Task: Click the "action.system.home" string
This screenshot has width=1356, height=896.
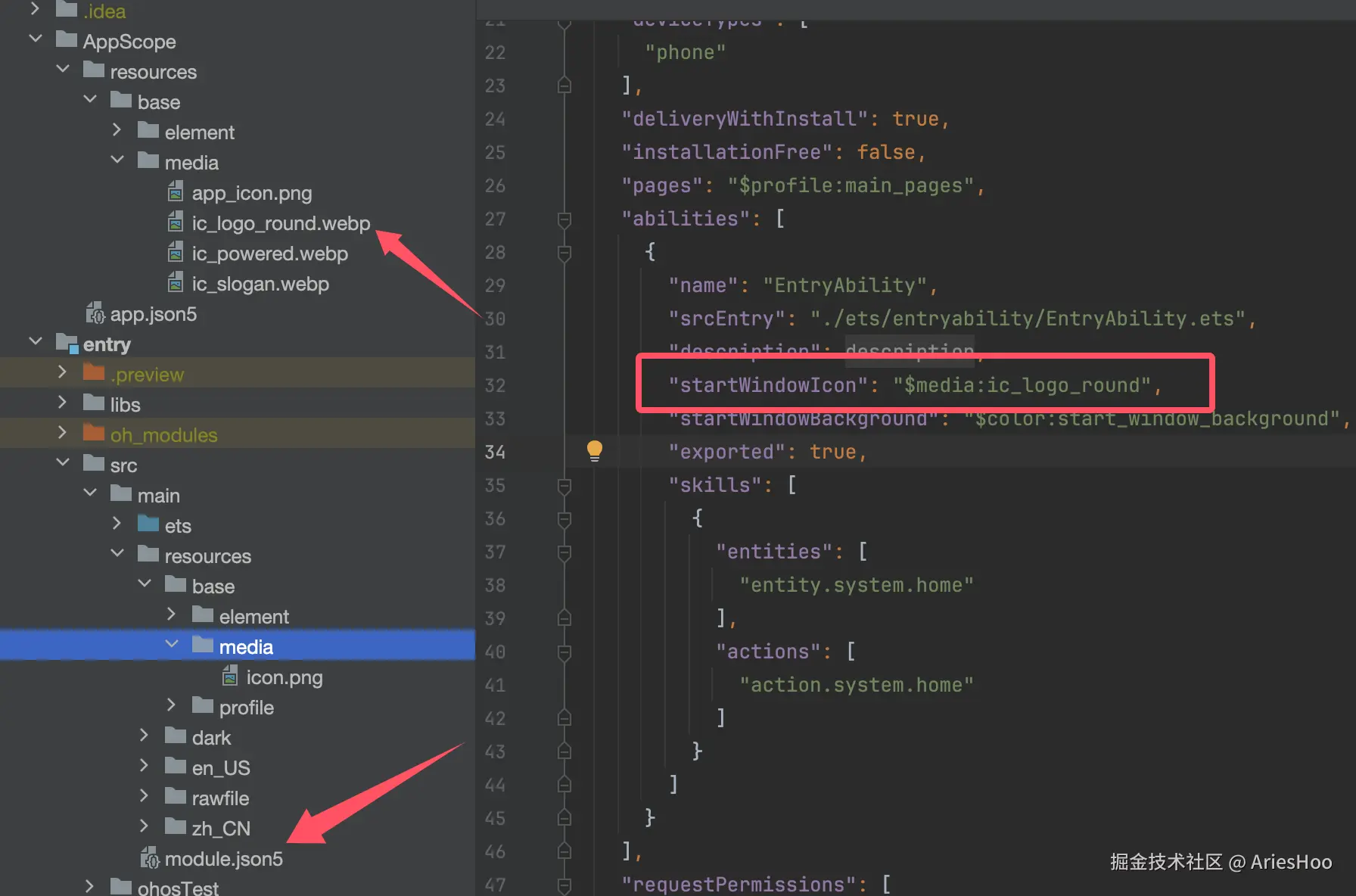Action: point(857,685)
